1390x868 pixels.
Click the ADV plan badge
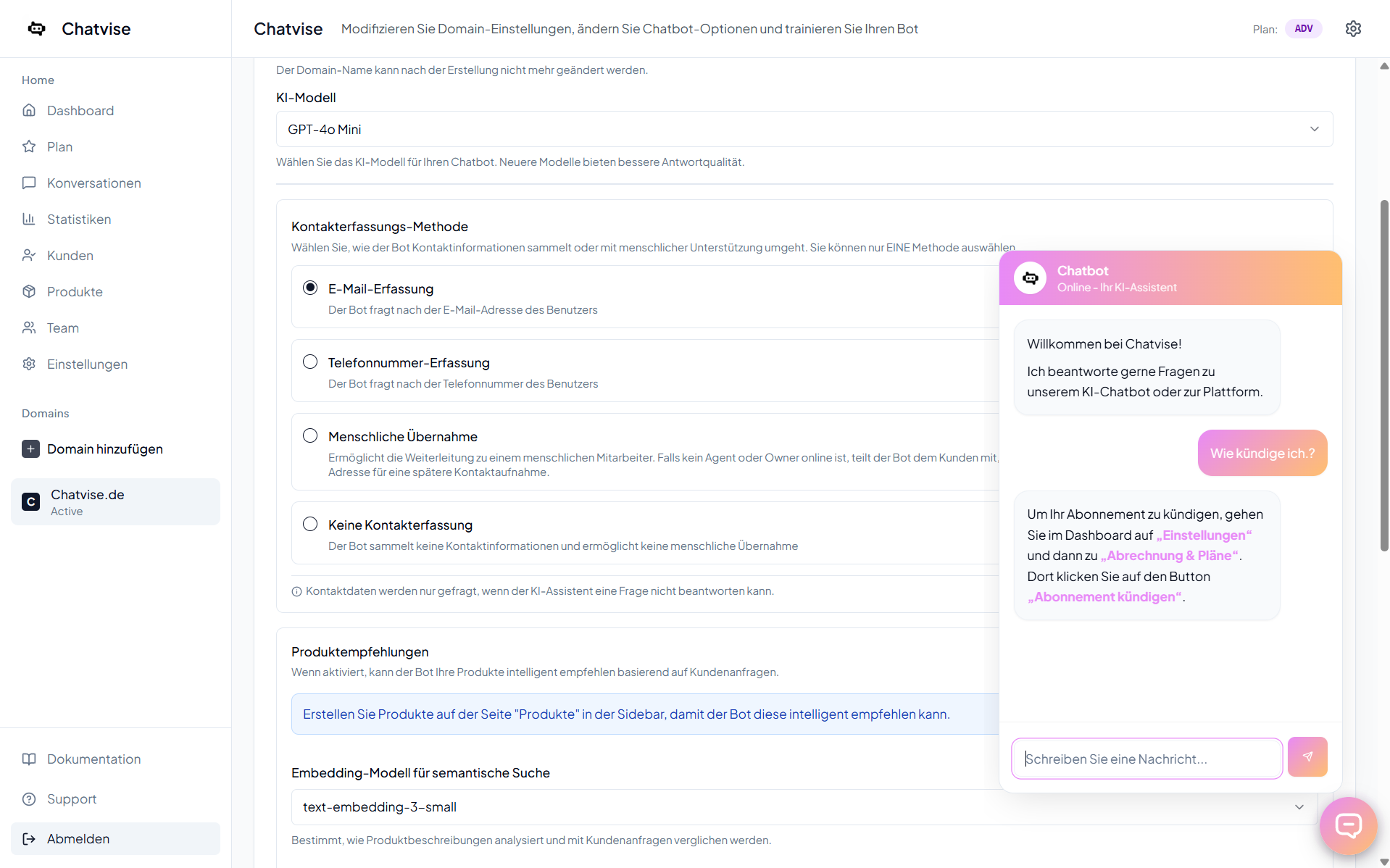(1303, 29)
